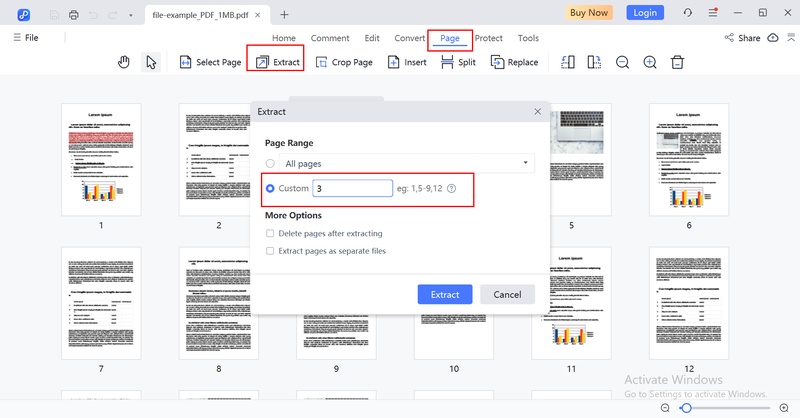Check Extract pages as separate files

point(270,251)
